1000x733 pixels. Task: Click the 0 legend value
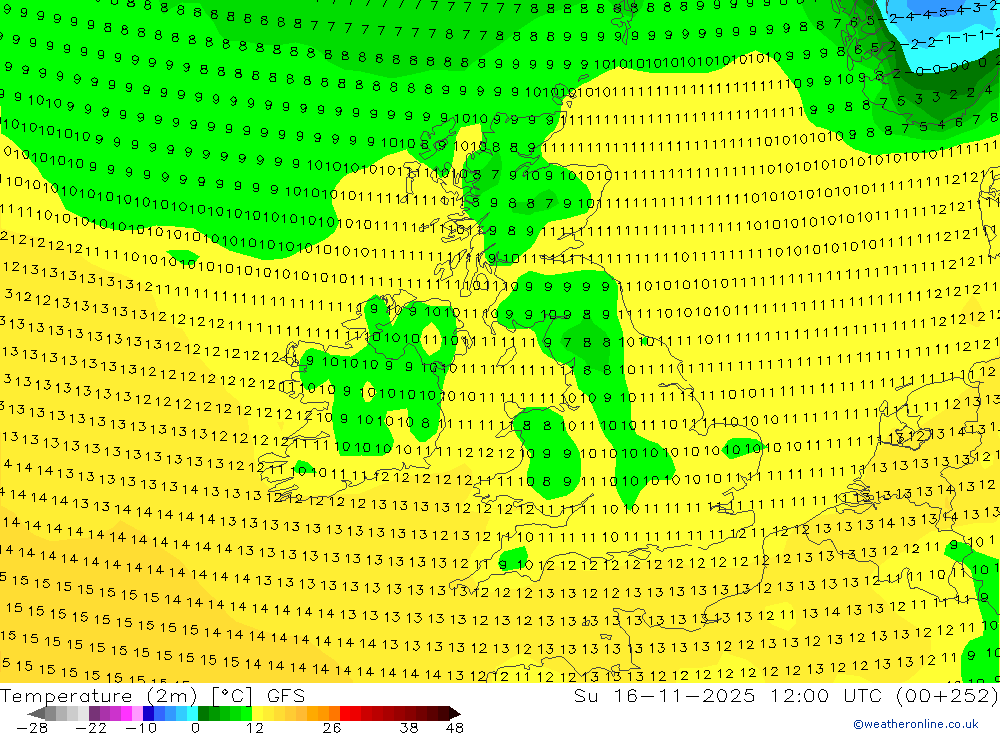coord(195,727)
